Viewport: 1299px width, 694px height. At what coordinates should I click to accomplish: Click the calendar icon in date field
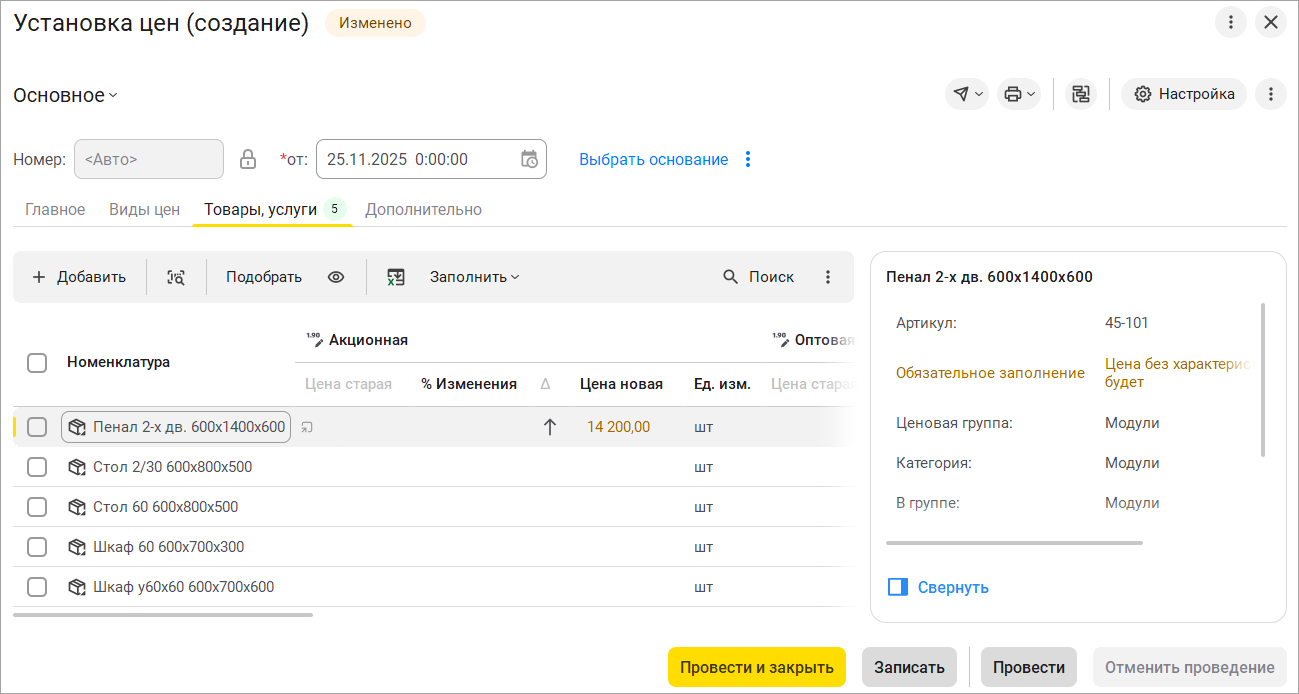pyautogui.click(x=530, y=159)
